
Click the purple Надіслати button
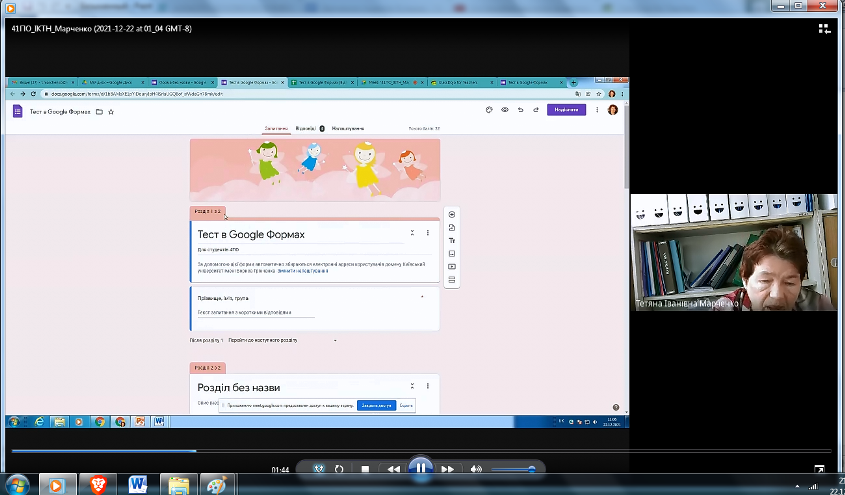pos(565,110)
